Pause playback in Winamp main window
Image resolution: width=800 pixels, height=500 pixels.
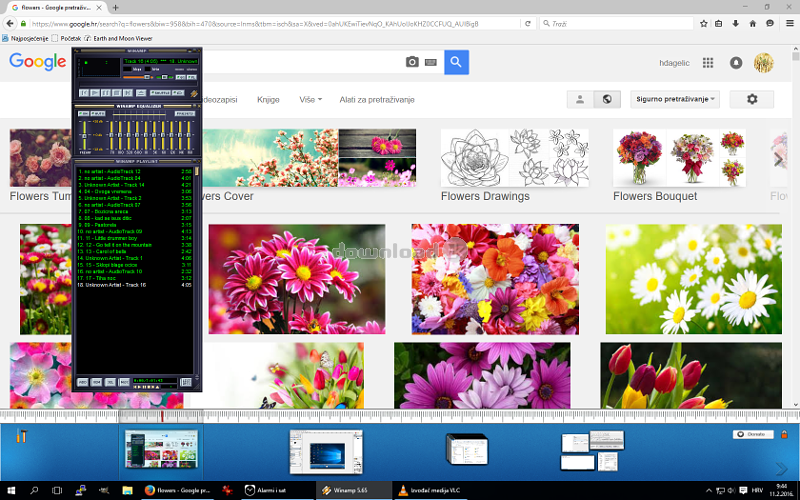106,93
